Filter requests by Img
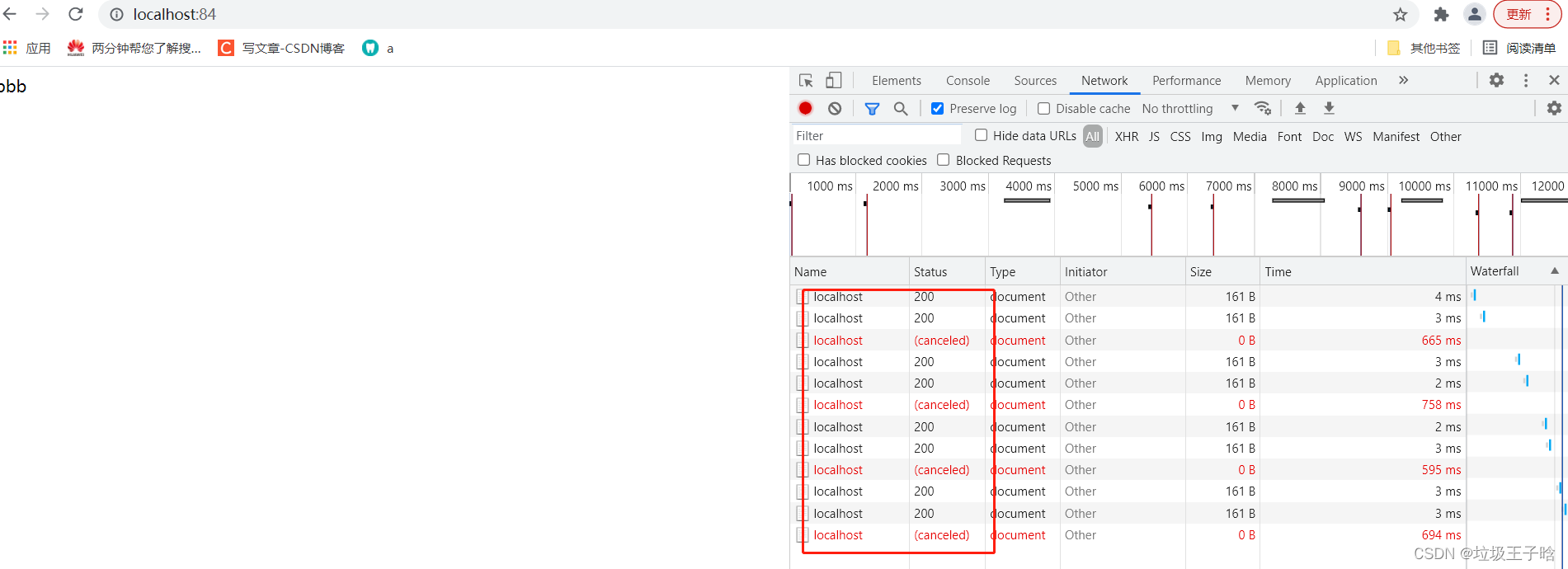Screen dimensions: 1568x569 pos(1212,137)
